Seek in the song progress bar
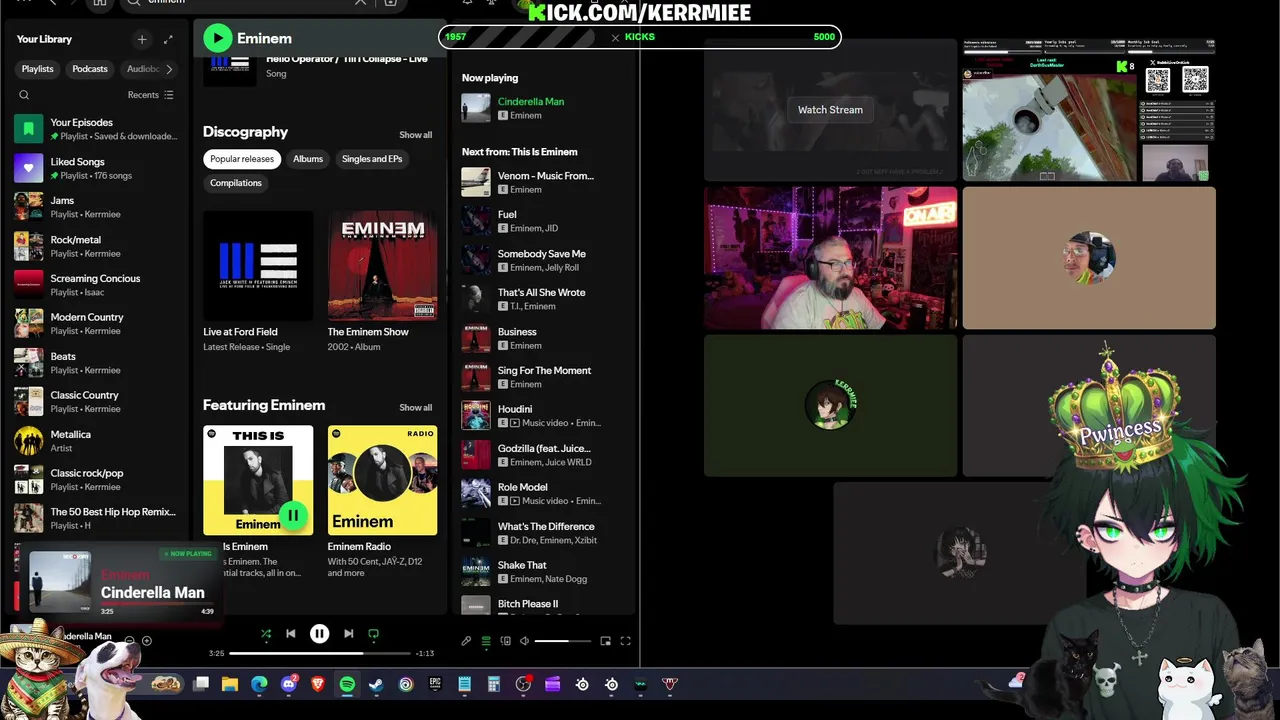 point(319,653)
